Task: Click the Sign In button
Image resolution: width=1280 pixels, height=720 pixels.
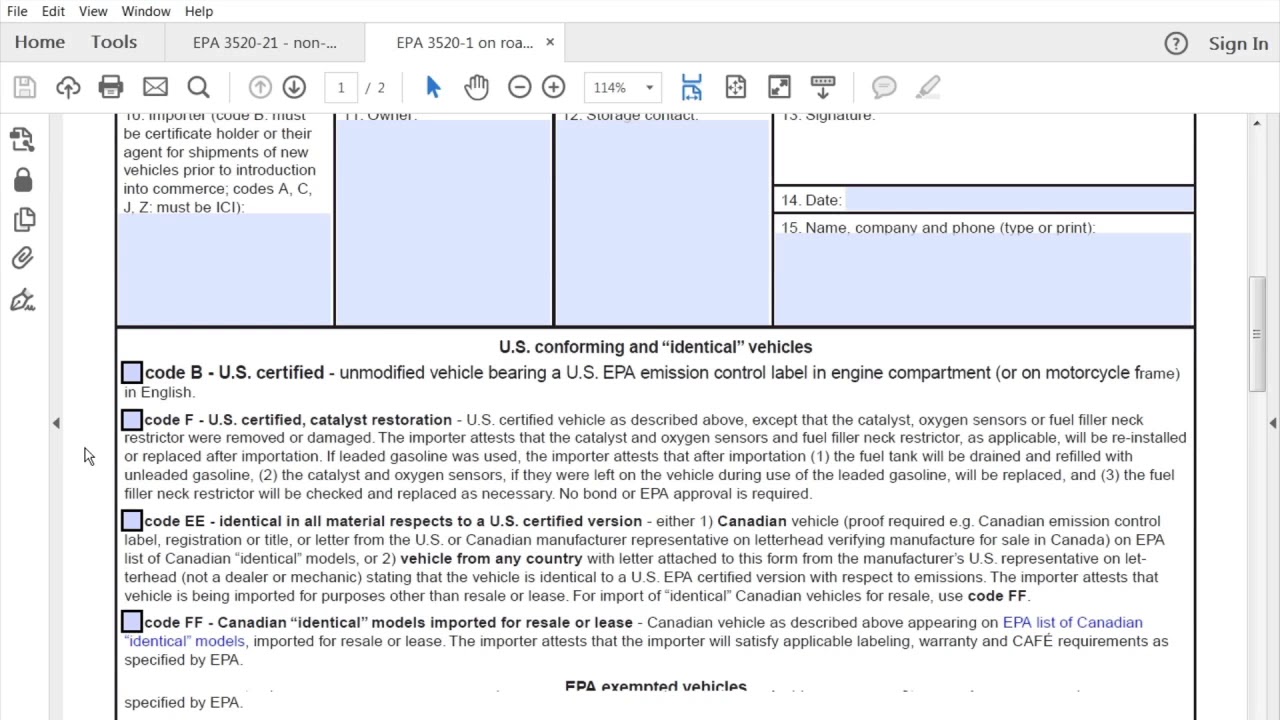Action: pyautogui.click(x=1238, y=43)
